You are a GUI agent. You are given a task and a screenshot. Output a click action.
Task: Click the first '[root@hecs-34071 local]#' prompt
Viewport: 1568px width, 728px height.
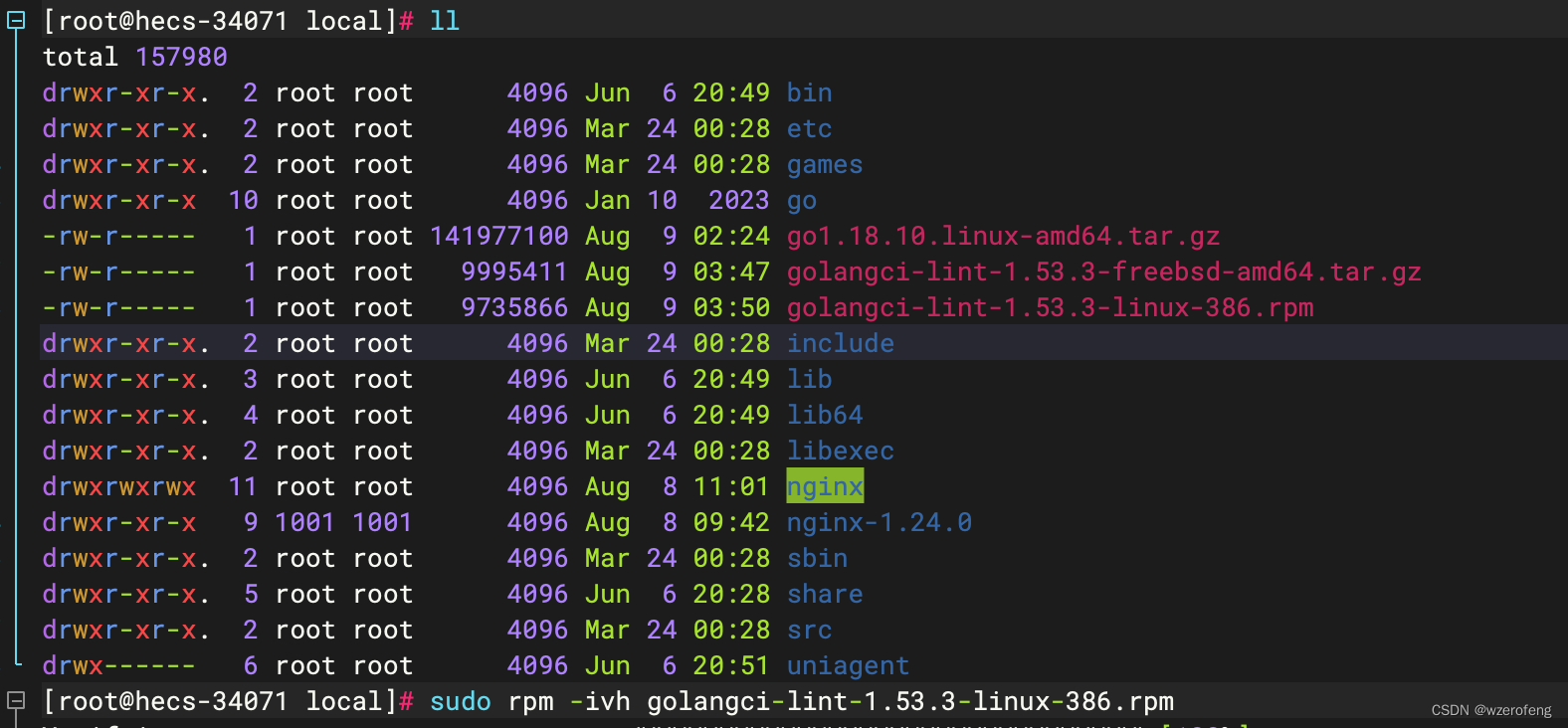[x=228, y=21]
